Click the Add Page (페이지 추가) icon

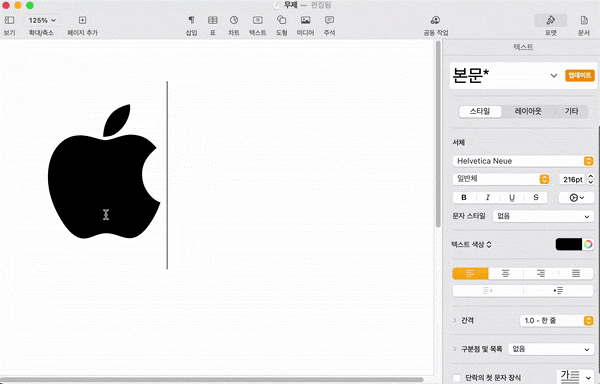[82, 20]
